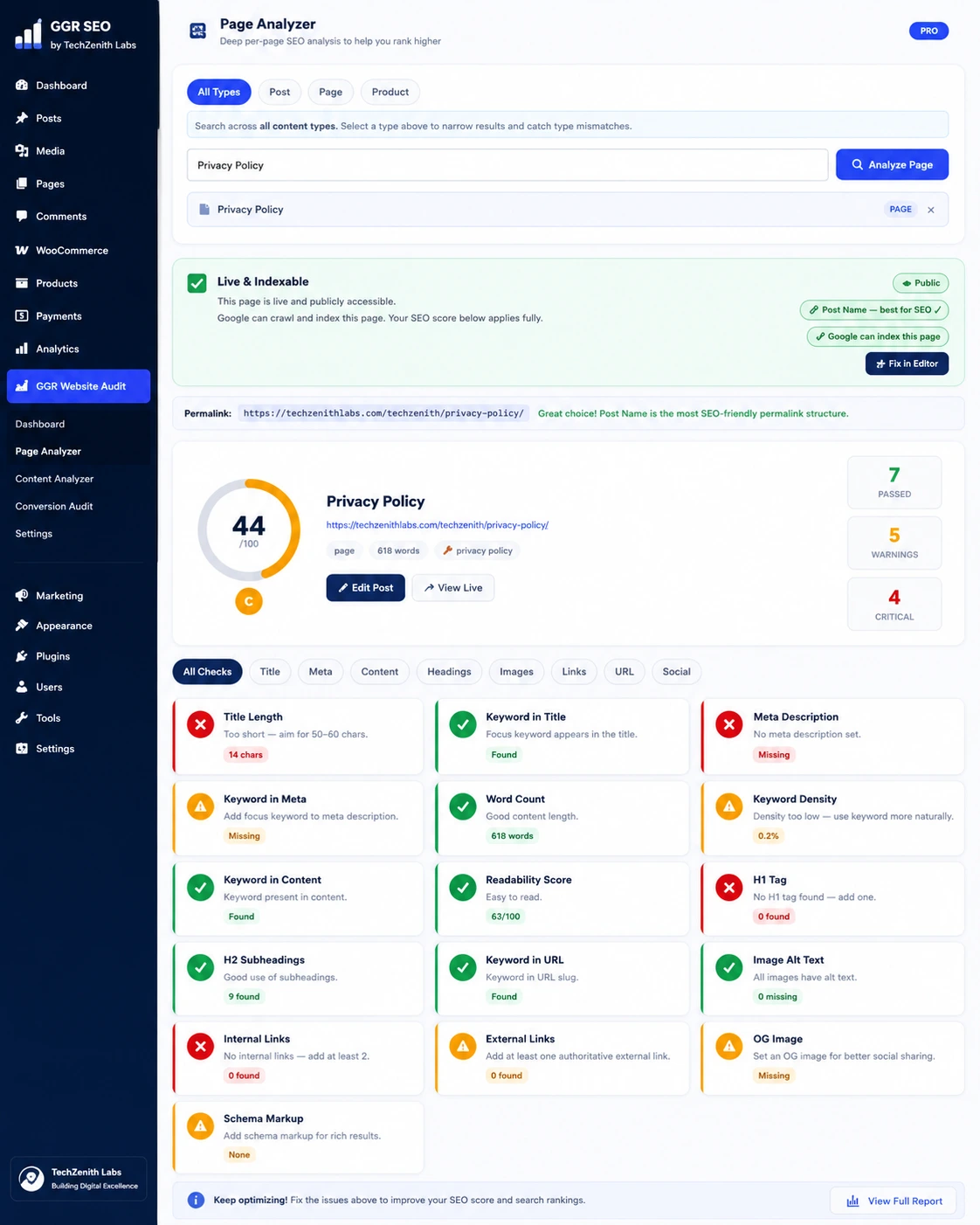
Task: Click the Analyze Page button
Action: pos(892,164)
